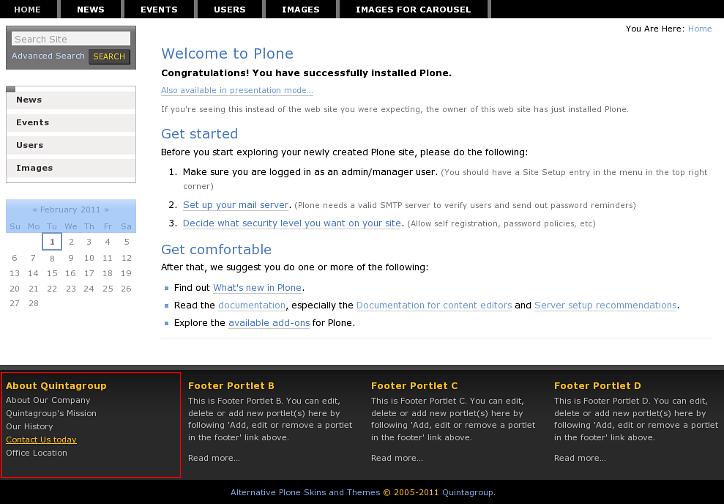This screenshot has height=504, width=724.
Task: Select Users in the sidebar navigation
Action: (x=71, y=145)
